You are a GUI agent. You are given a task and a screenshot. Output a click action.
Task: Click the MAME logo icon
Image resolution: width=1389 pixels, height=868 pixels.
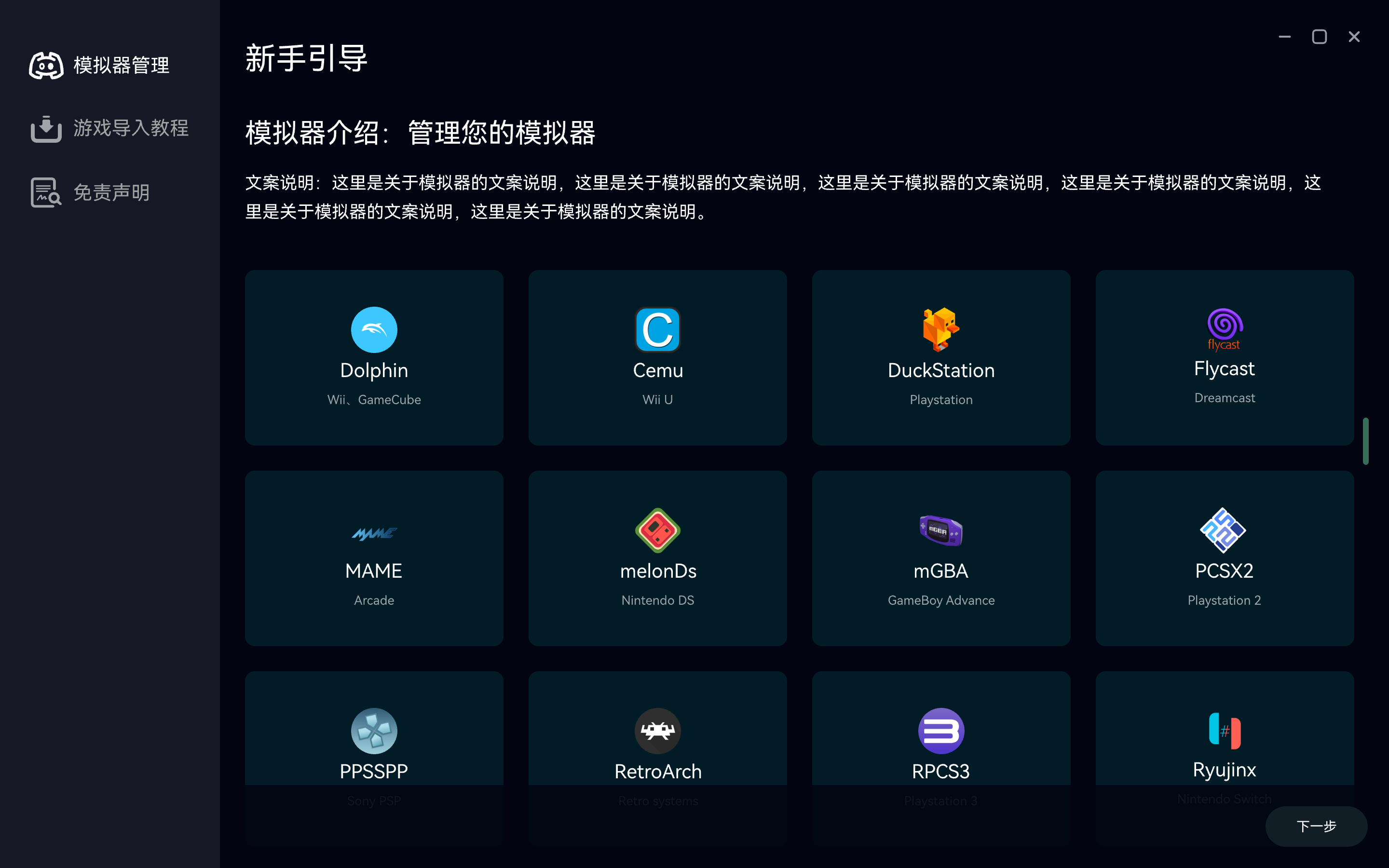[374, 533]
